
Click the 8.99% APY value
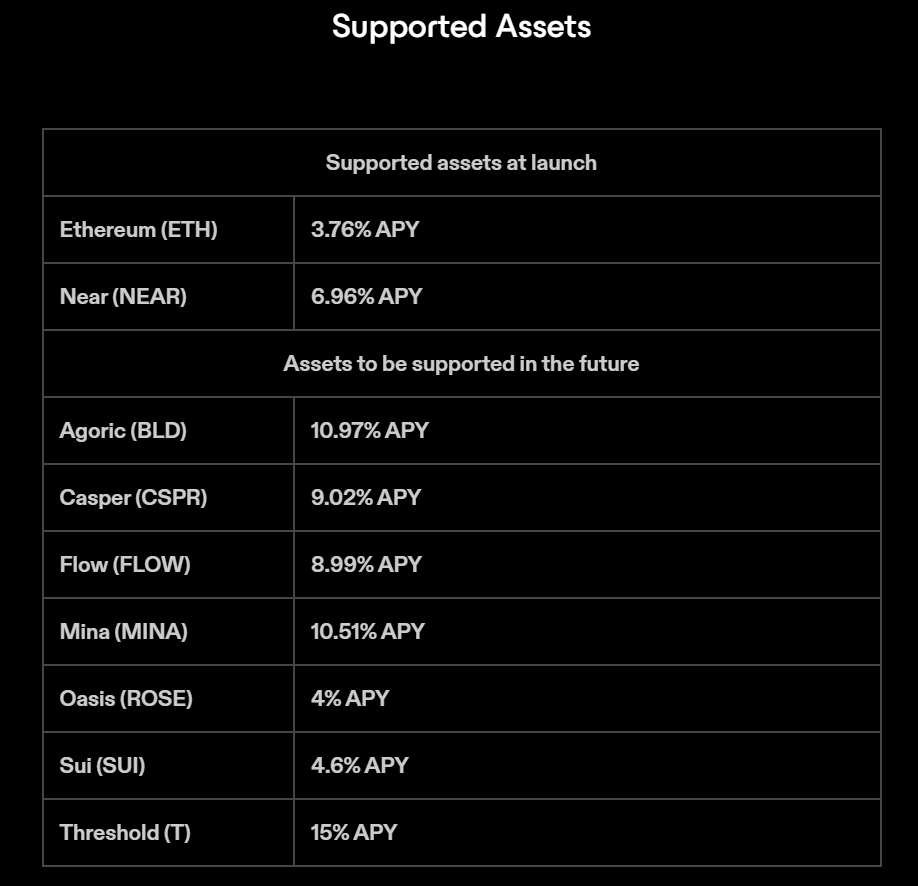(366, 565)
